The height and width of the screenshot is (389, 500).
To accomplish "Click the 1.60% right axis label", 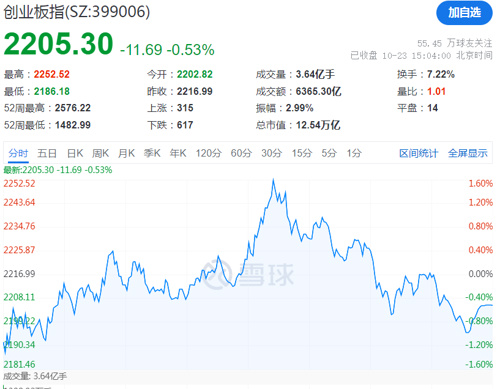I will 480,184.
